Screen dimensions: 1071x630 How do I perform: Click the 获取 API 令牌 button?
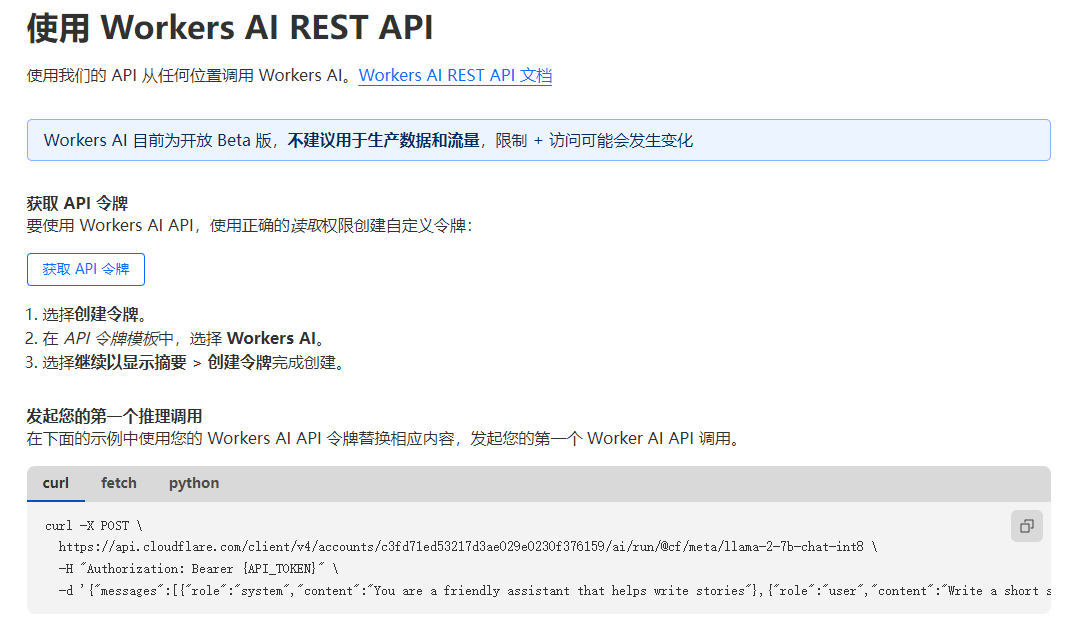click(x=86, y=269)
